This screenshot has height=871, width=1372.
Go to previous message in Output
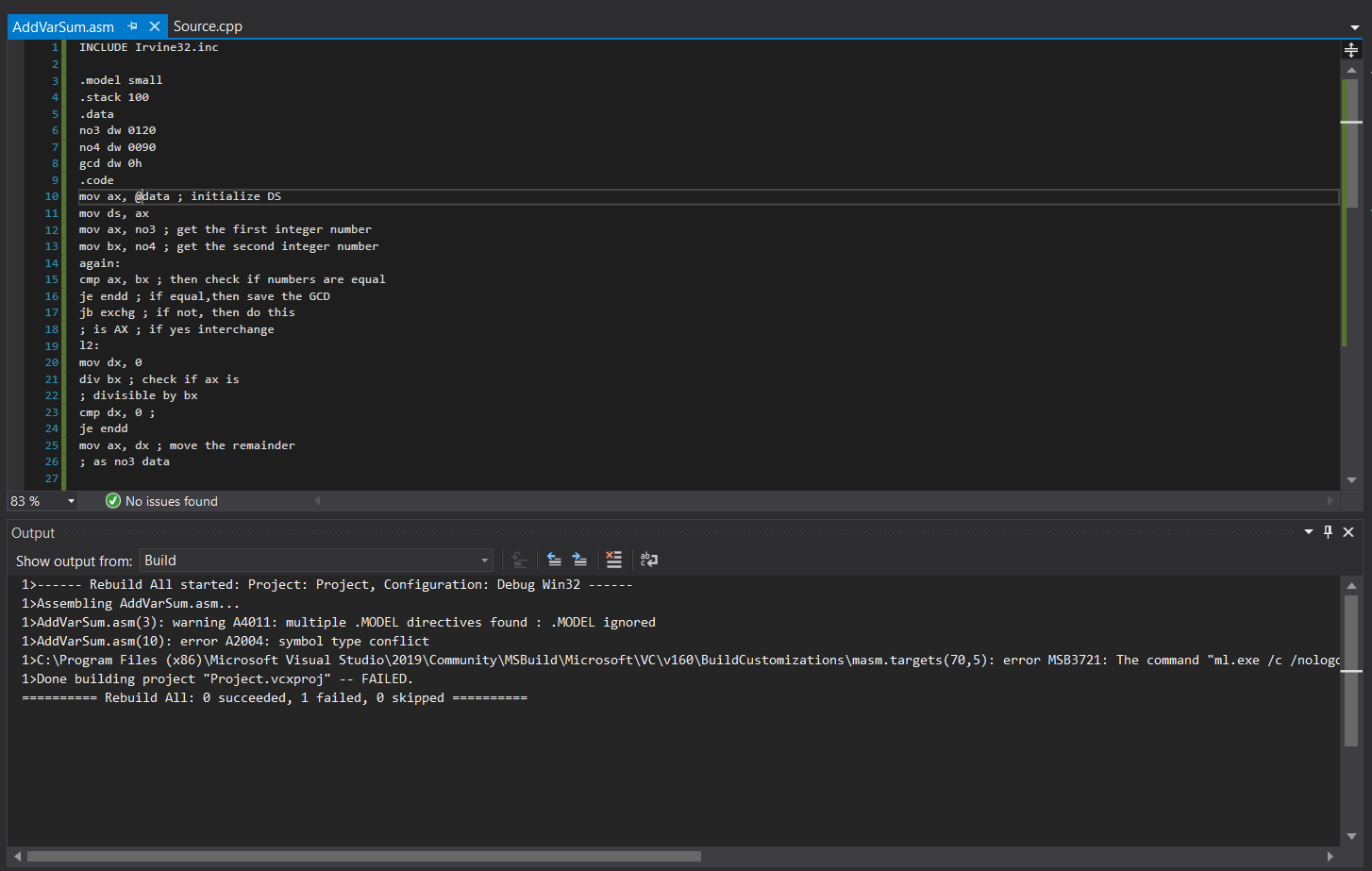554,560
